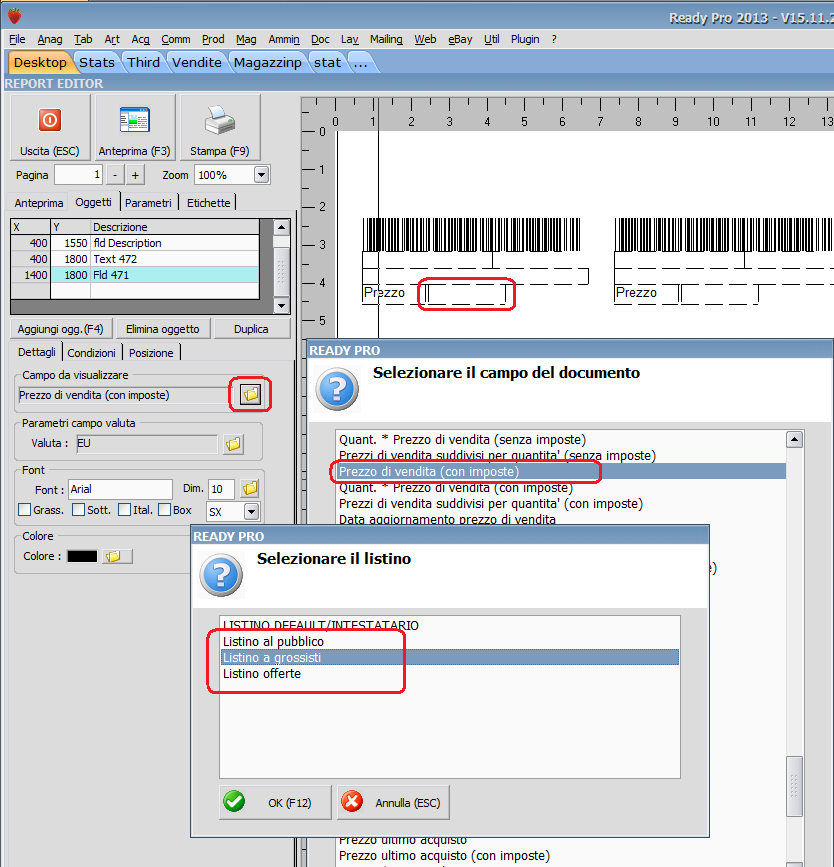Open the eBay menu
The height and width of the screenshot is (867, 834).
(460, 39)
